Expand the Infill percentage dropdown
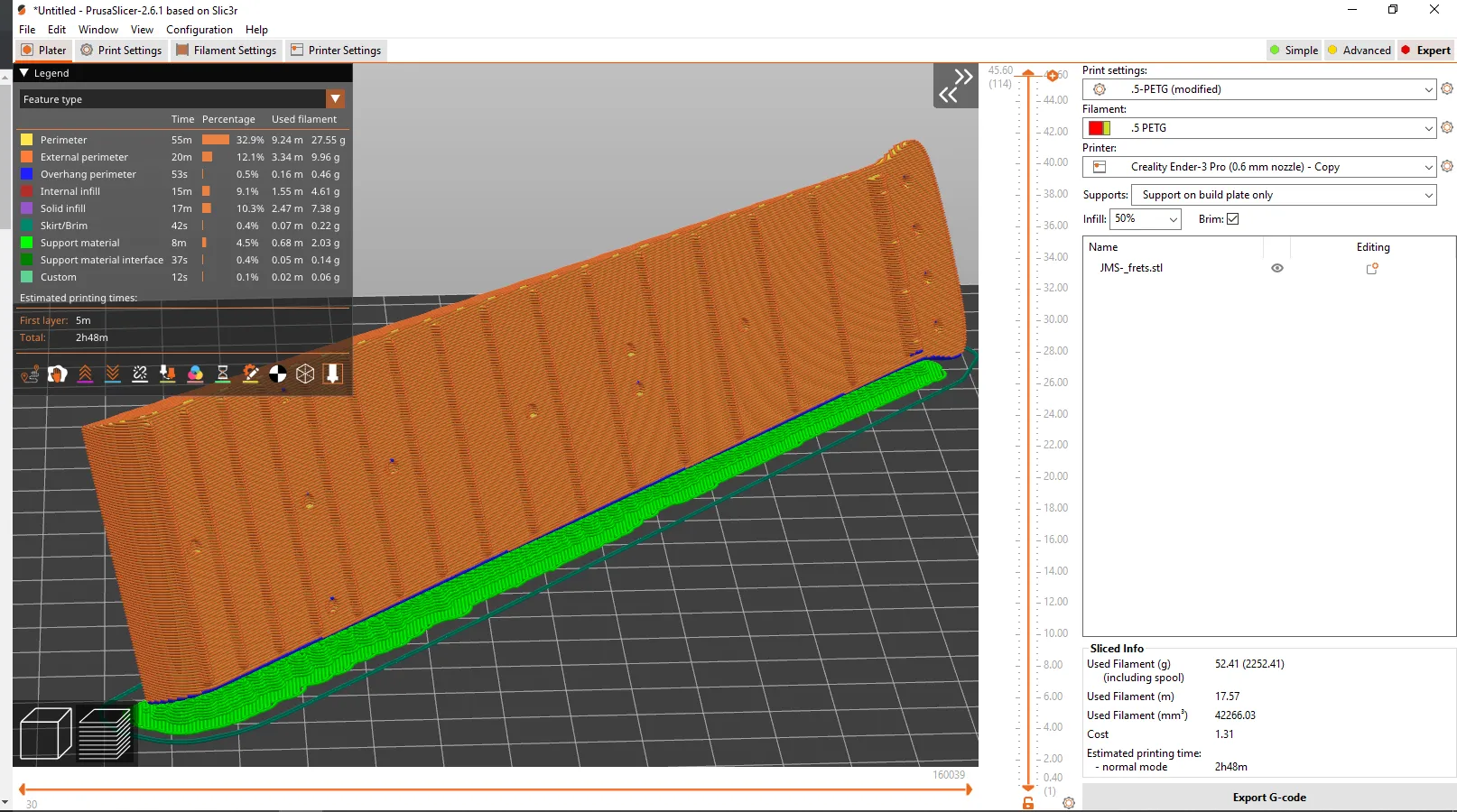 tap(1173, 219)
